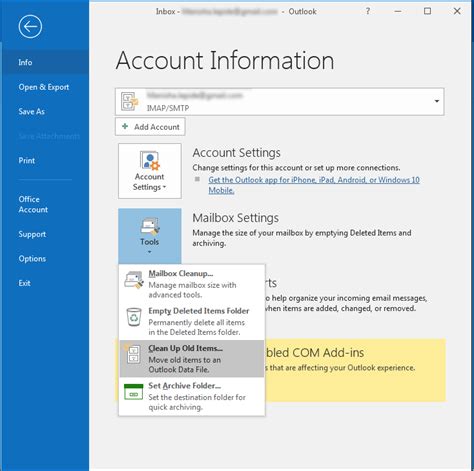The image size is (474, 471).
Task: Open the Account Settings dropdown button
Action: pyautogui.click(x=150, y=171)
